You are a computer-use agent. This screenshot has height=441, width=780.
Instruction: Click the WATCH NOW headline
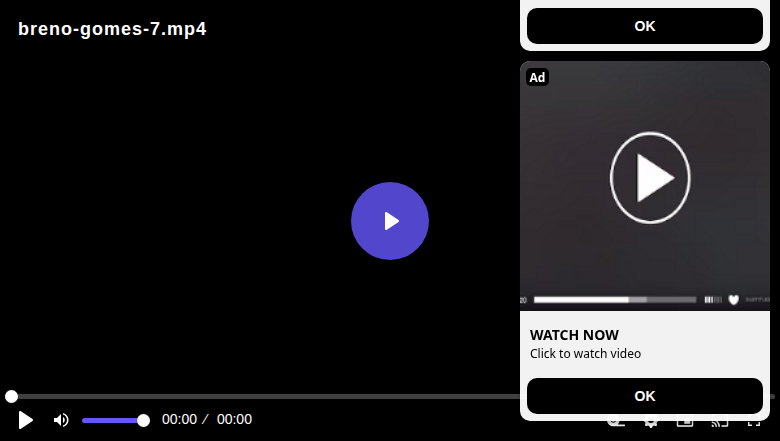pyautogui.click(x=574, y=335)
